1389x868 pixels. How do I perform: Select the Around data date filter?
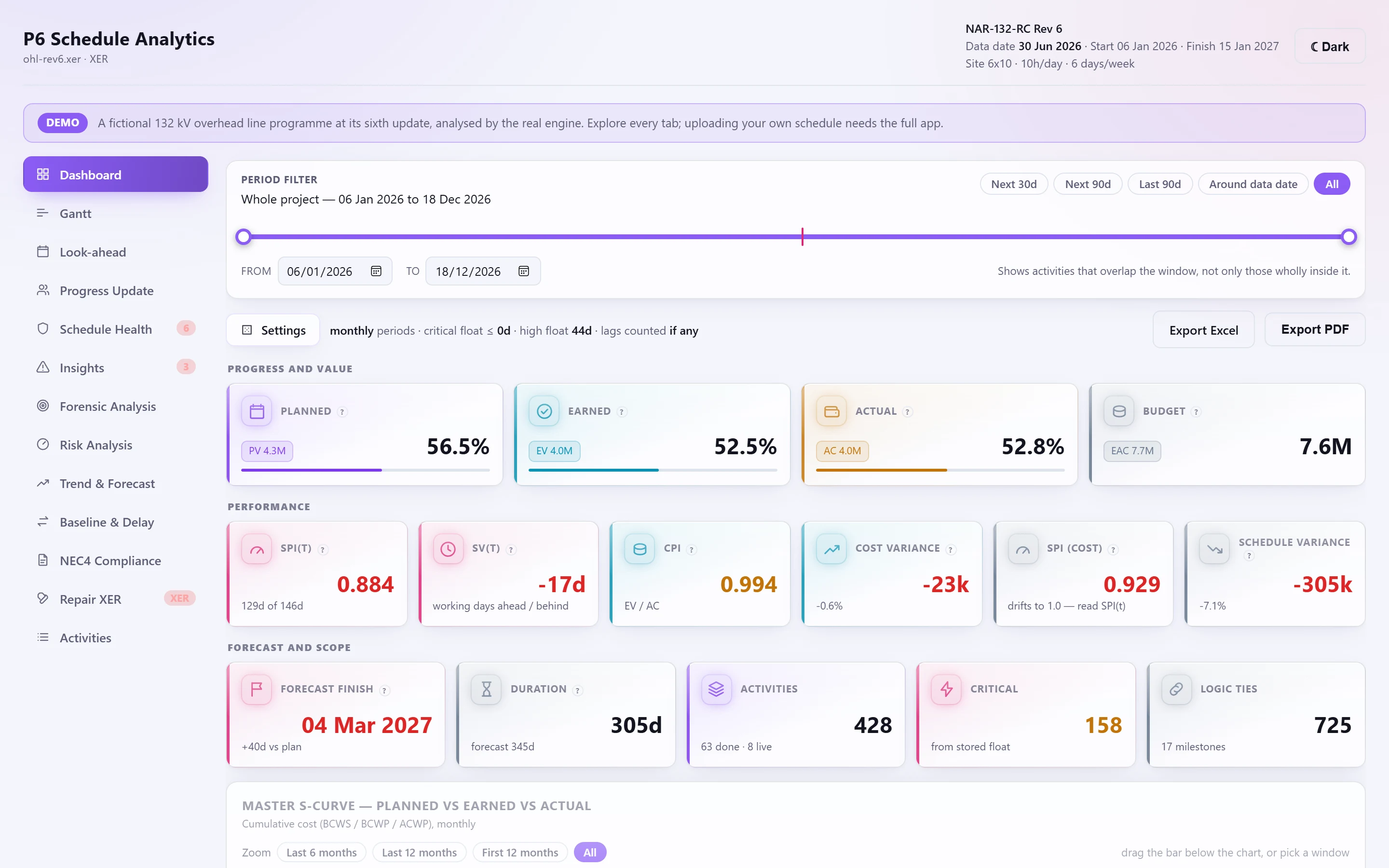pos(1253,184)
